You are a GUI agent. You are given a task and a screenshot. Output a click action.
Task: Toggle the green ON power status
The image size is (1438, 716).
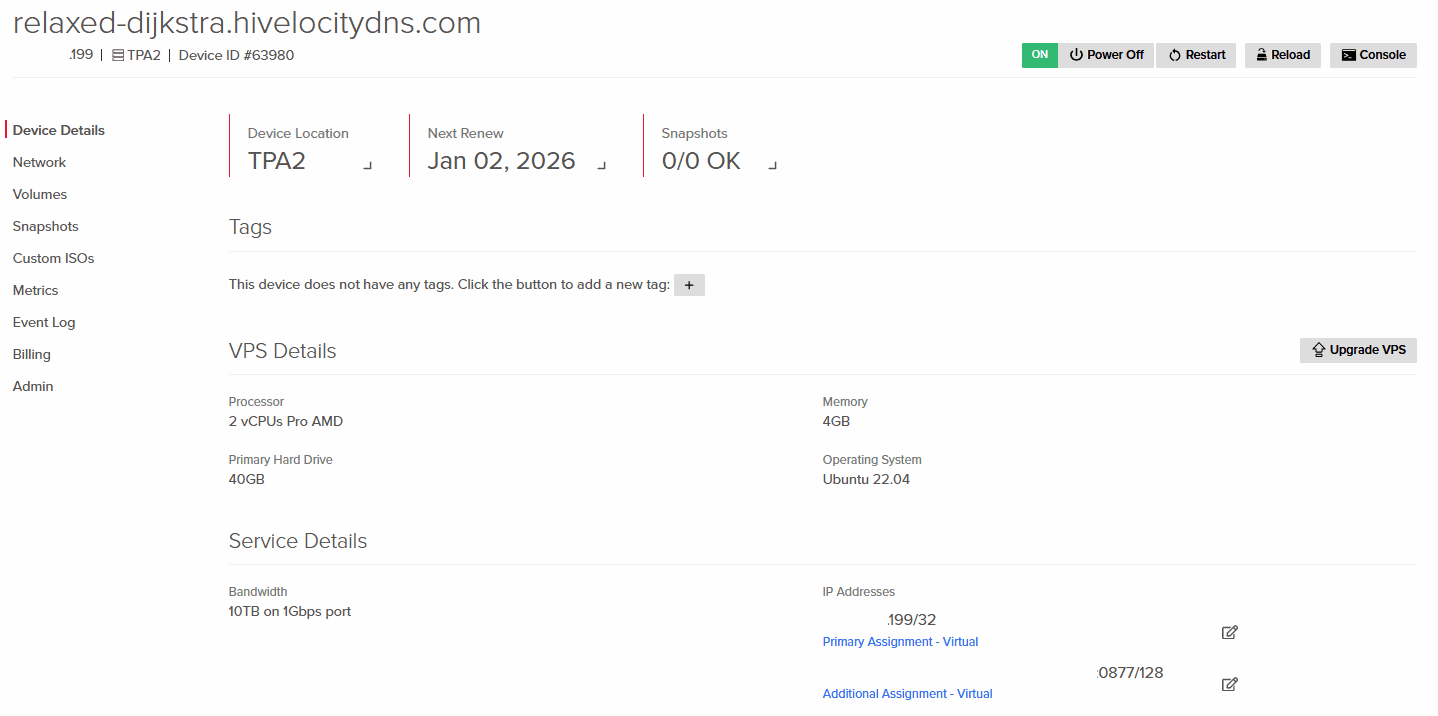pyautogui.click(x=1039, y=55)
